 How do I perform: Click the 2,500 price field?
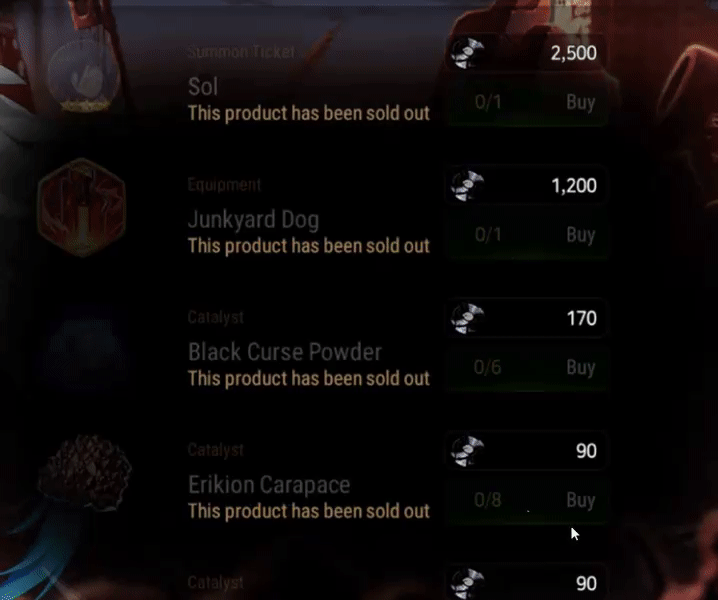526,53
